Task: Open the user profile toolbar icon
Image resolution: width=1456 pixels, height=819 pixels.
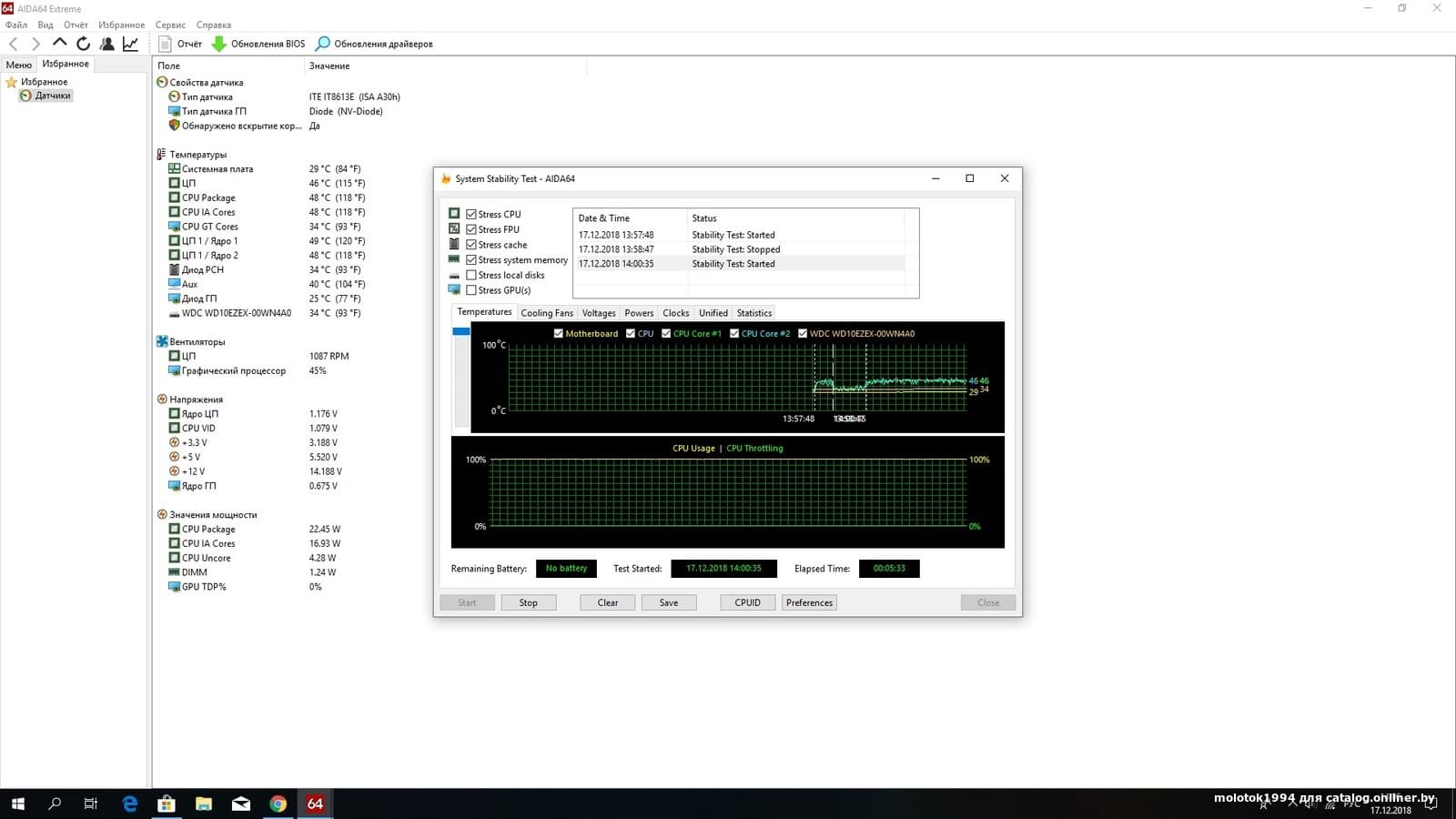Action: 106,44
